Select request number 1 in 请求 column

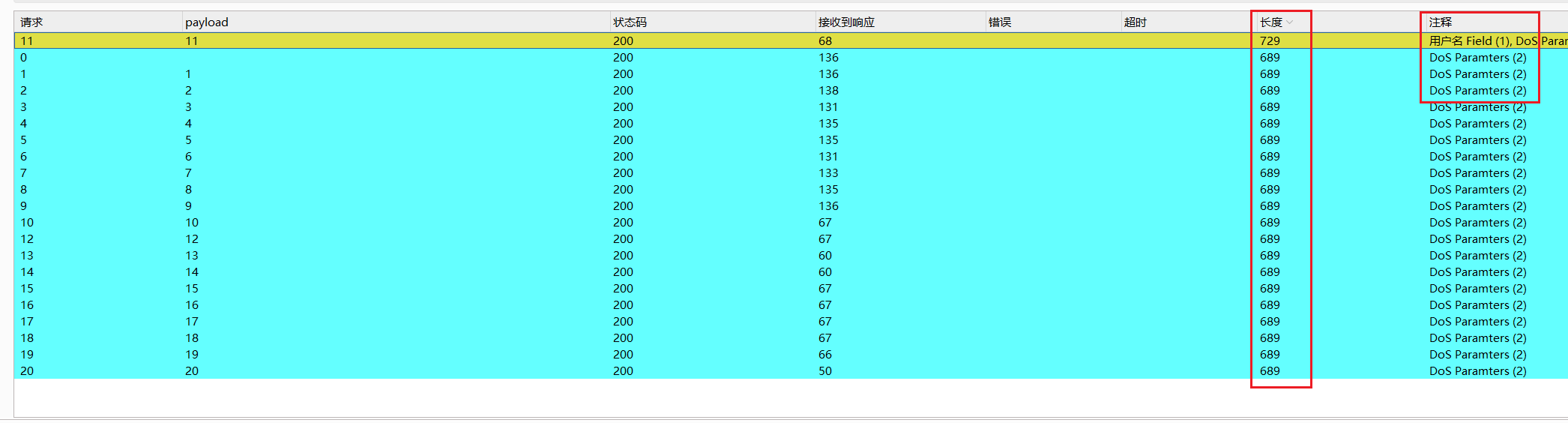point(23,73)
